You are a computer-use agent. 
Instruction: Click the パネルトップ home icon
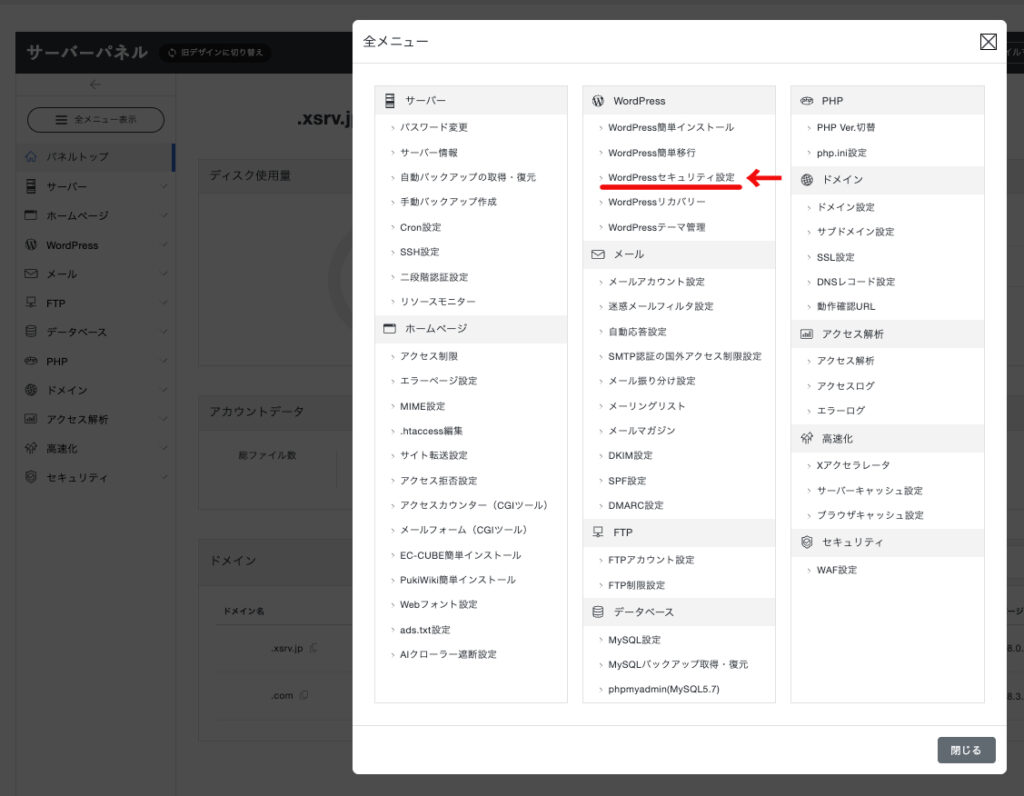tap(31, 157)
